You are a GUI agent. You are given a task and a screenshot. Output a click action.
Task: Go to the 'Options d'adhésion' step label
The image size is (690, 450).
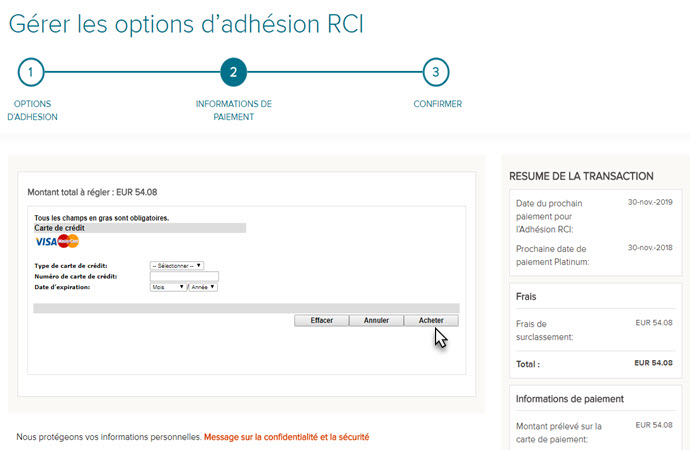point(32,110)
